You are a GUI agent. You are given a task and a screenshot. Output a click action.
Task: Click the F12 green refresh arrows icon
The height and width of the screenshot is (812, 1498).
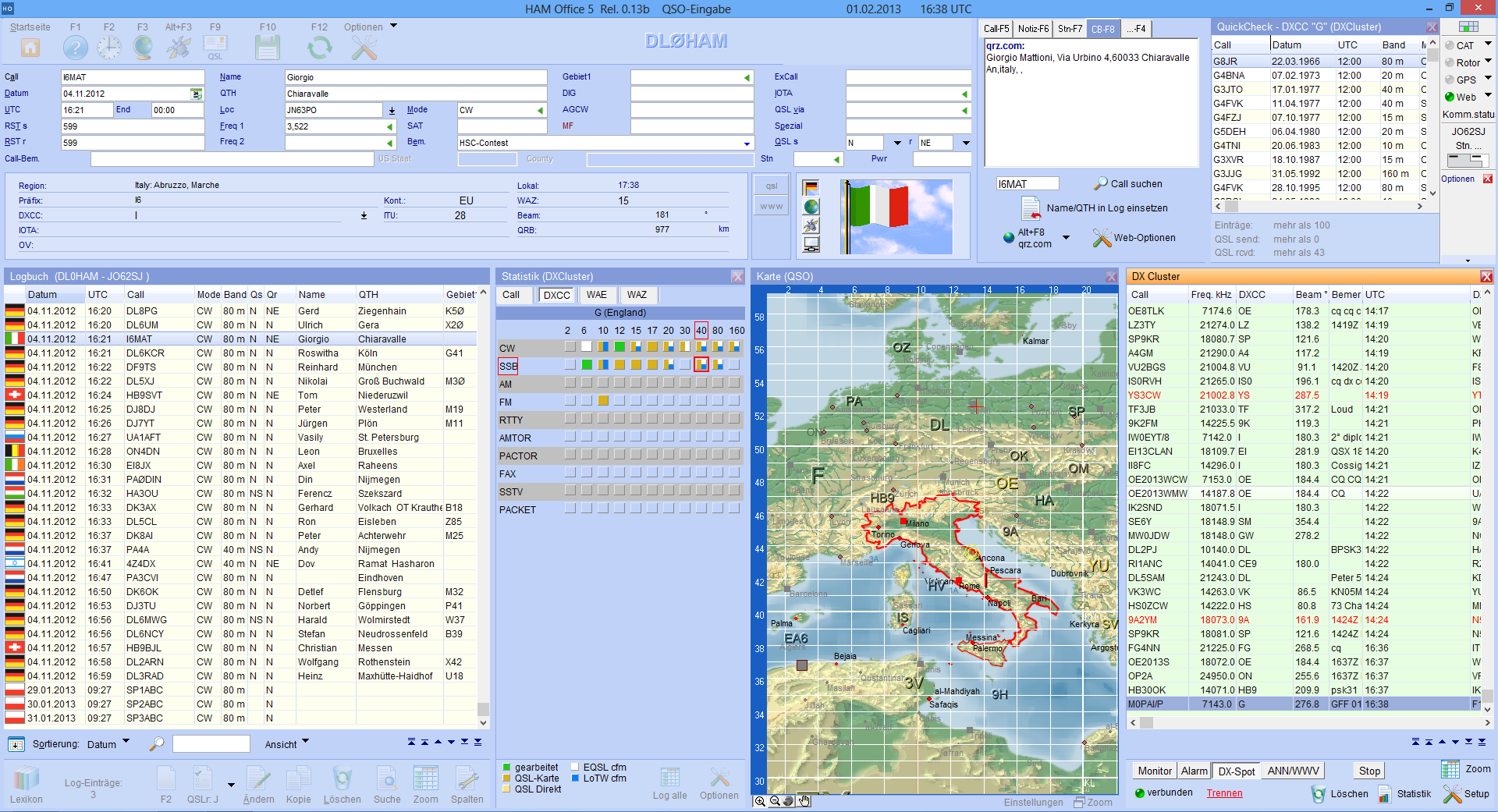click(x=320, y=48)
